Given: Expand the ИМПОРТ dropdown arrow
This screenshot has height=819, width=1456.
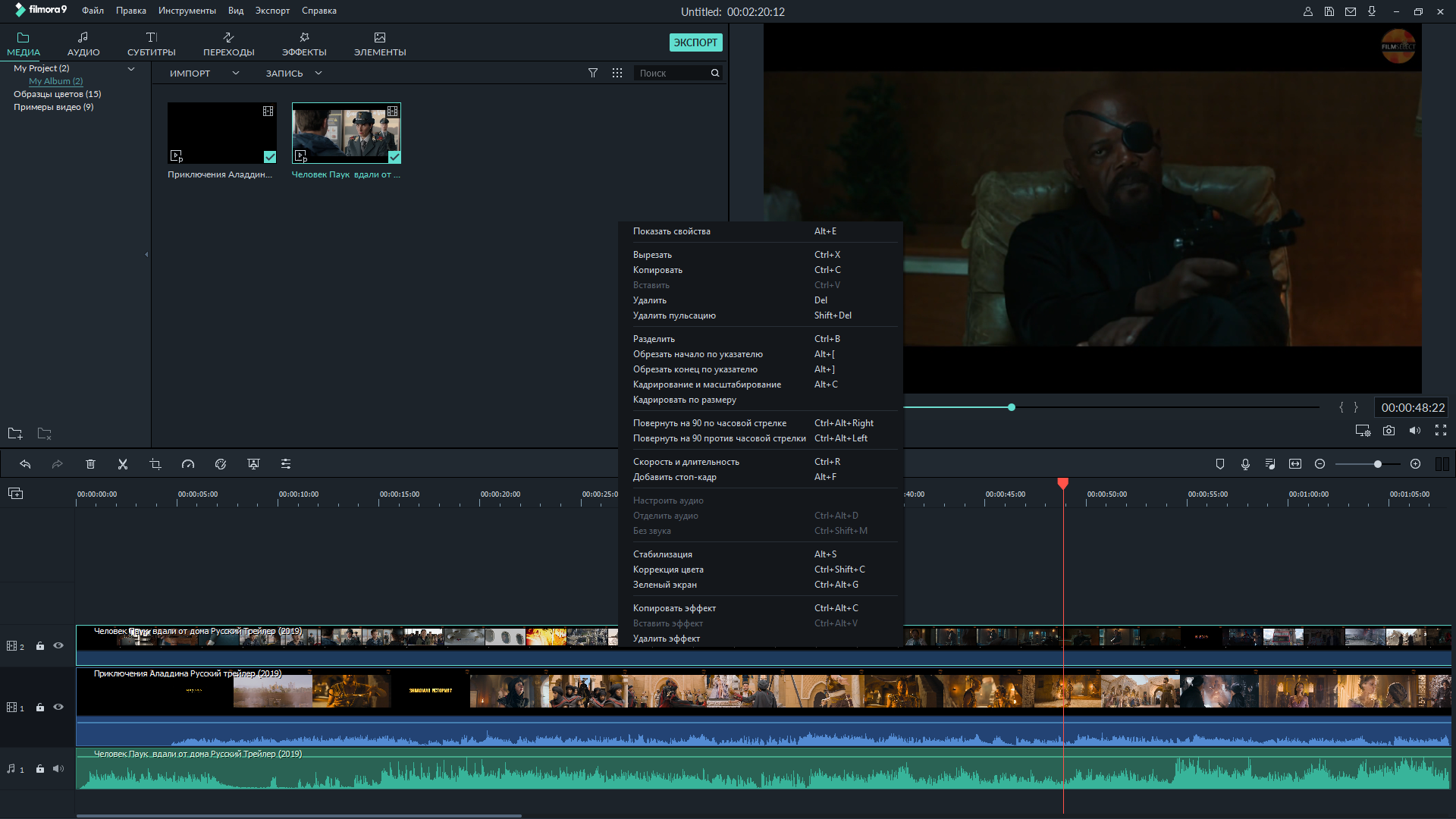Looking at the screenshot, I should click(236, 73).
